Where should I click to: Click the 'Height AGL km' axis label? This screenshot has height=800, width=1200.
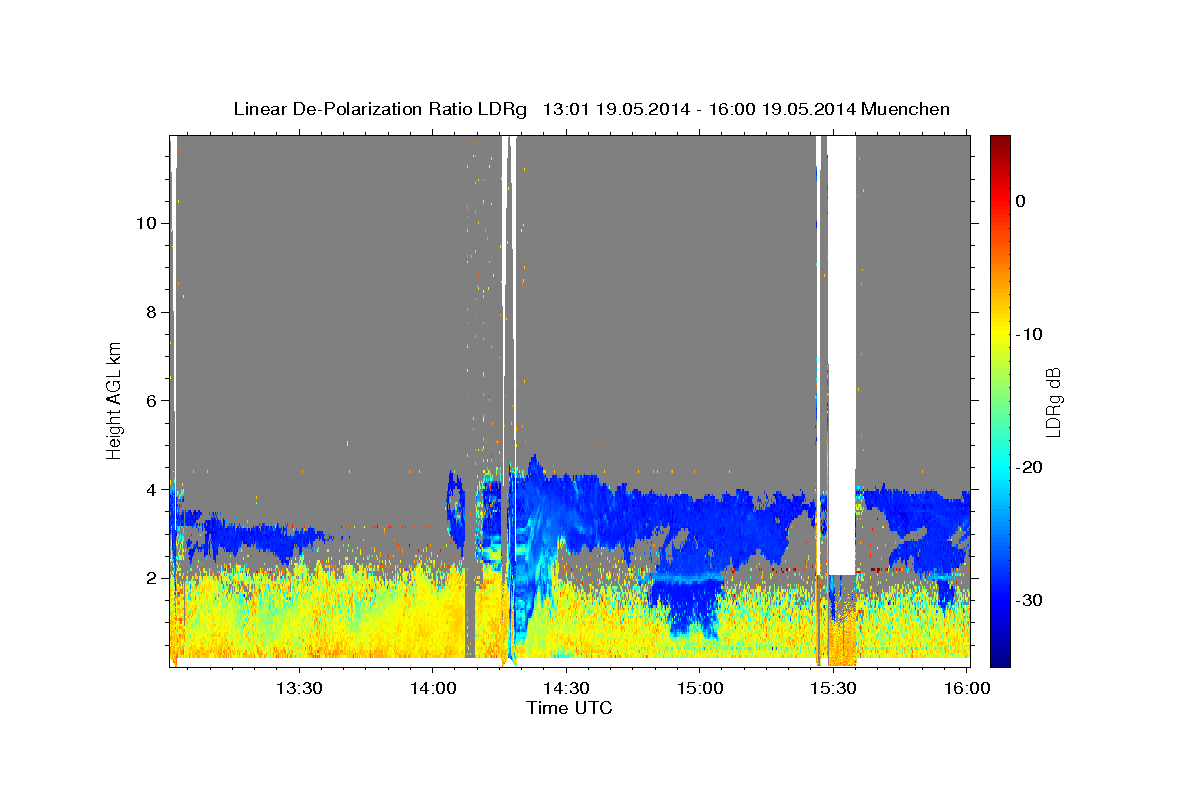click(115, 399)
